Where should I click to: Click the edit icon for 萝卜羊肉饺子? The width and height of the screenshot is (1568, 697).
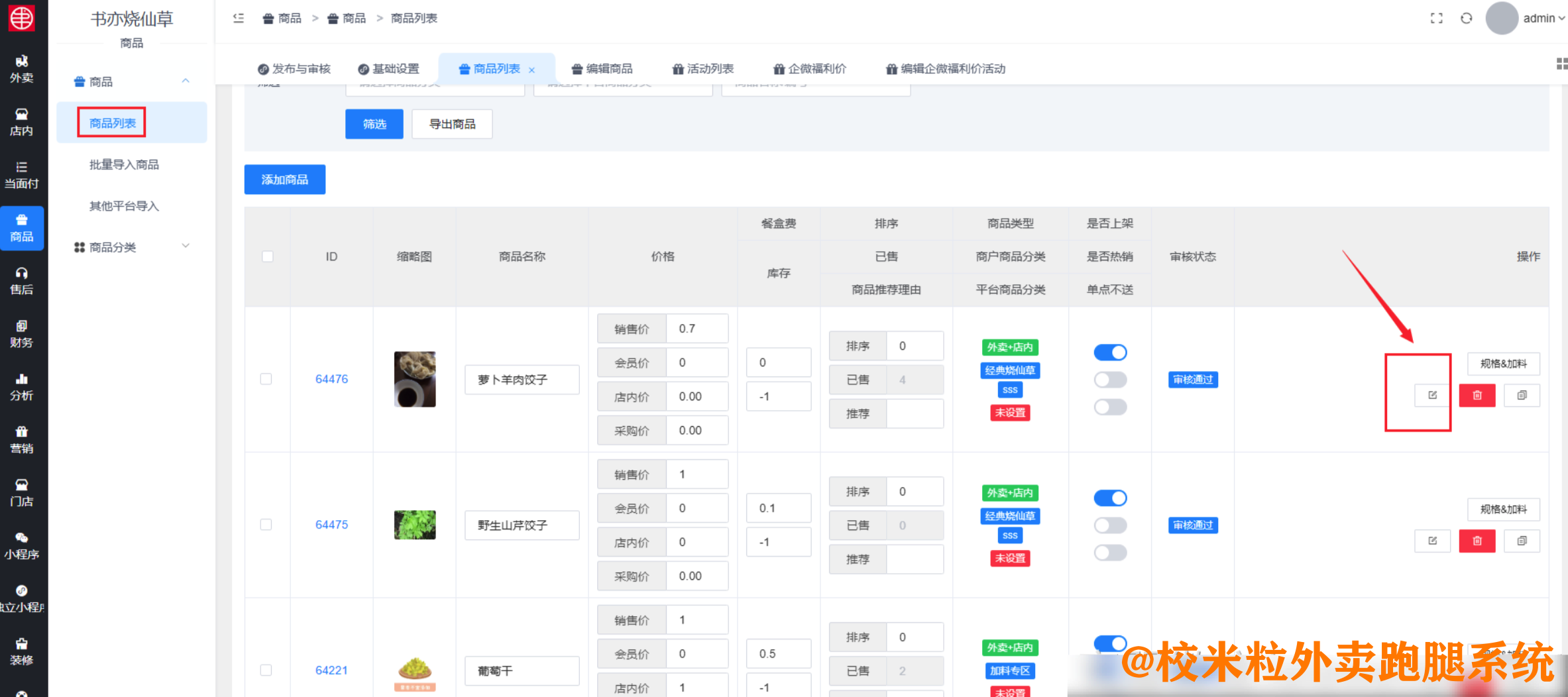[x=1433, y=395]
